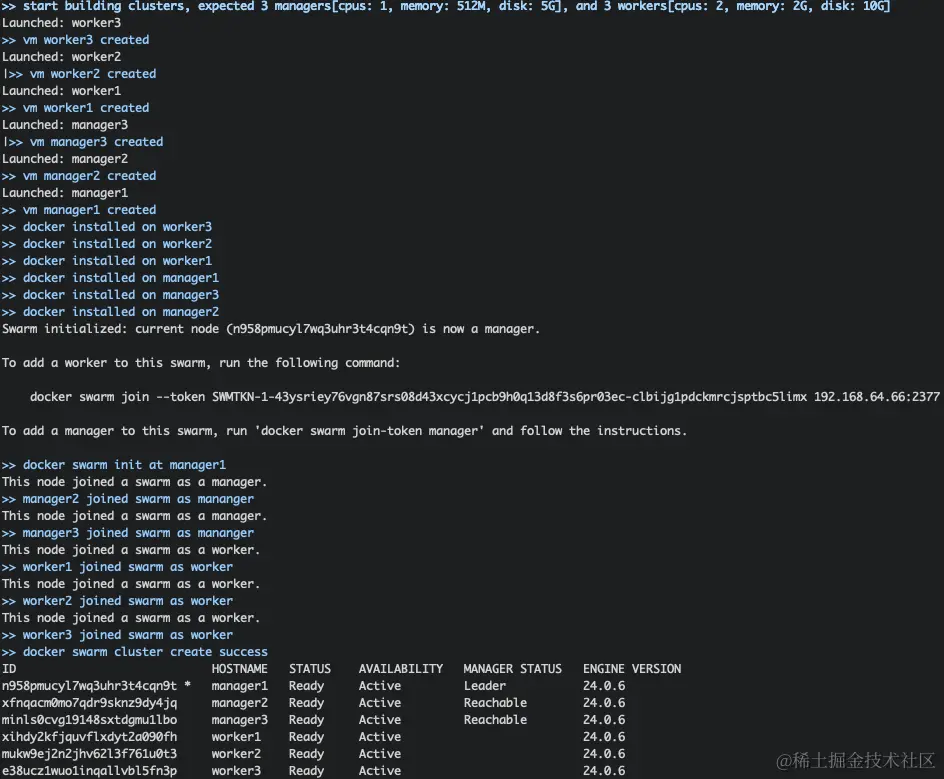
Task: Click the 'Swarm initialized' message line
Action: coord(271,329)
